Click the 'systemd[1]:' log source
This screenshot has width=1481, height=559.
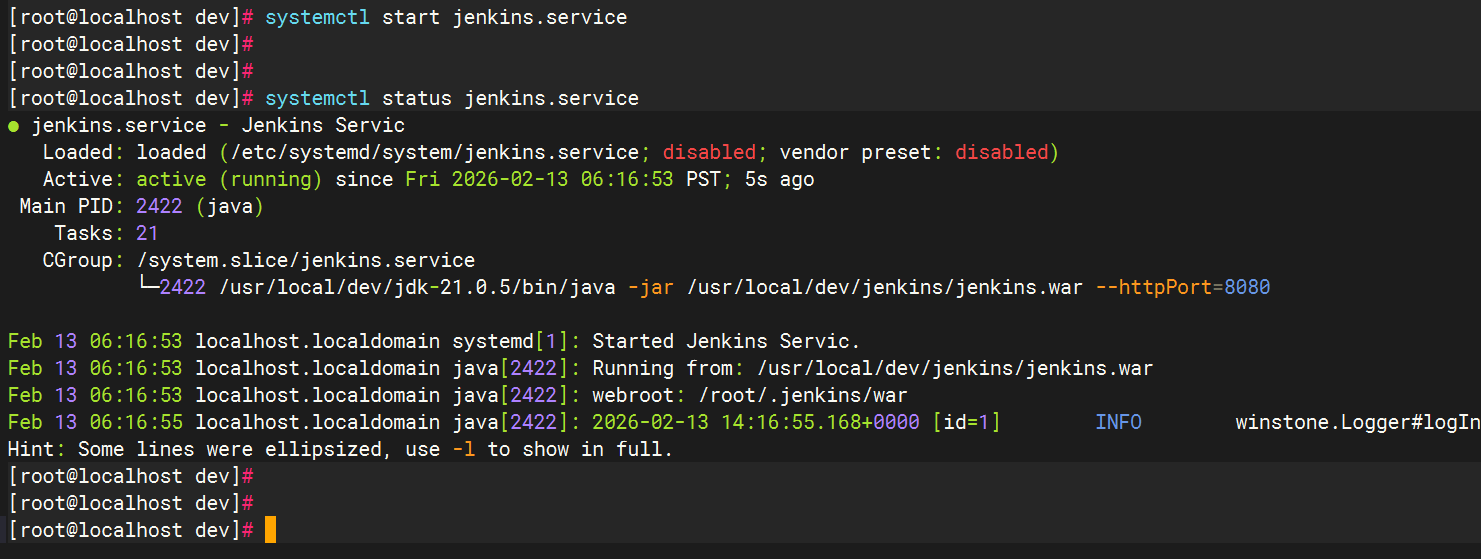517,341
